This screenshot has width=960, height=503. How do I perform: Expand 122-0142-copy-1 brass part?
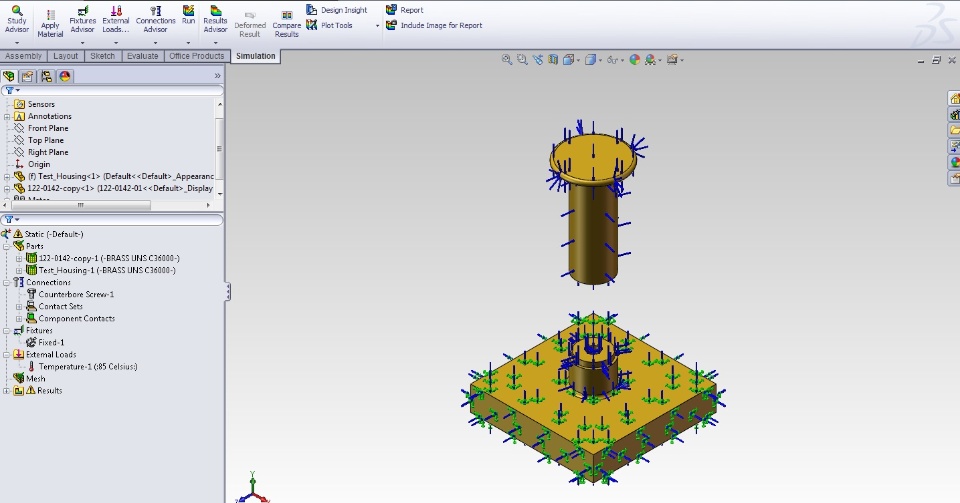19,258
